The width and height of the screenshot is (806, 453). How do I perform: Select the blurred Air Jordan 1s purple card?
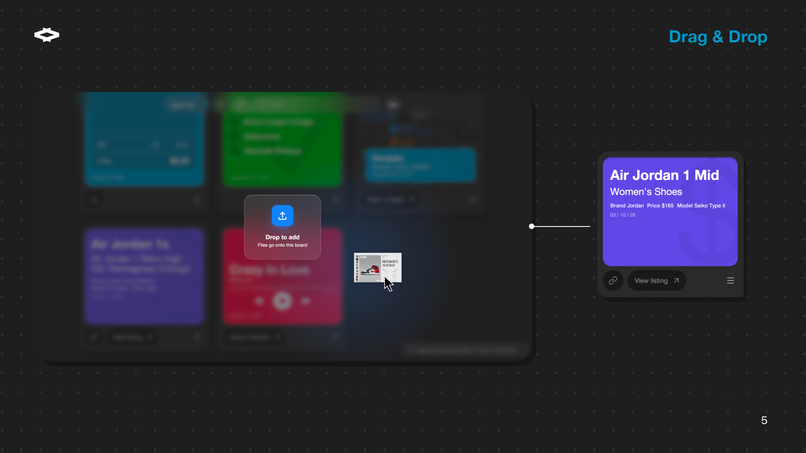pos(144,277)
